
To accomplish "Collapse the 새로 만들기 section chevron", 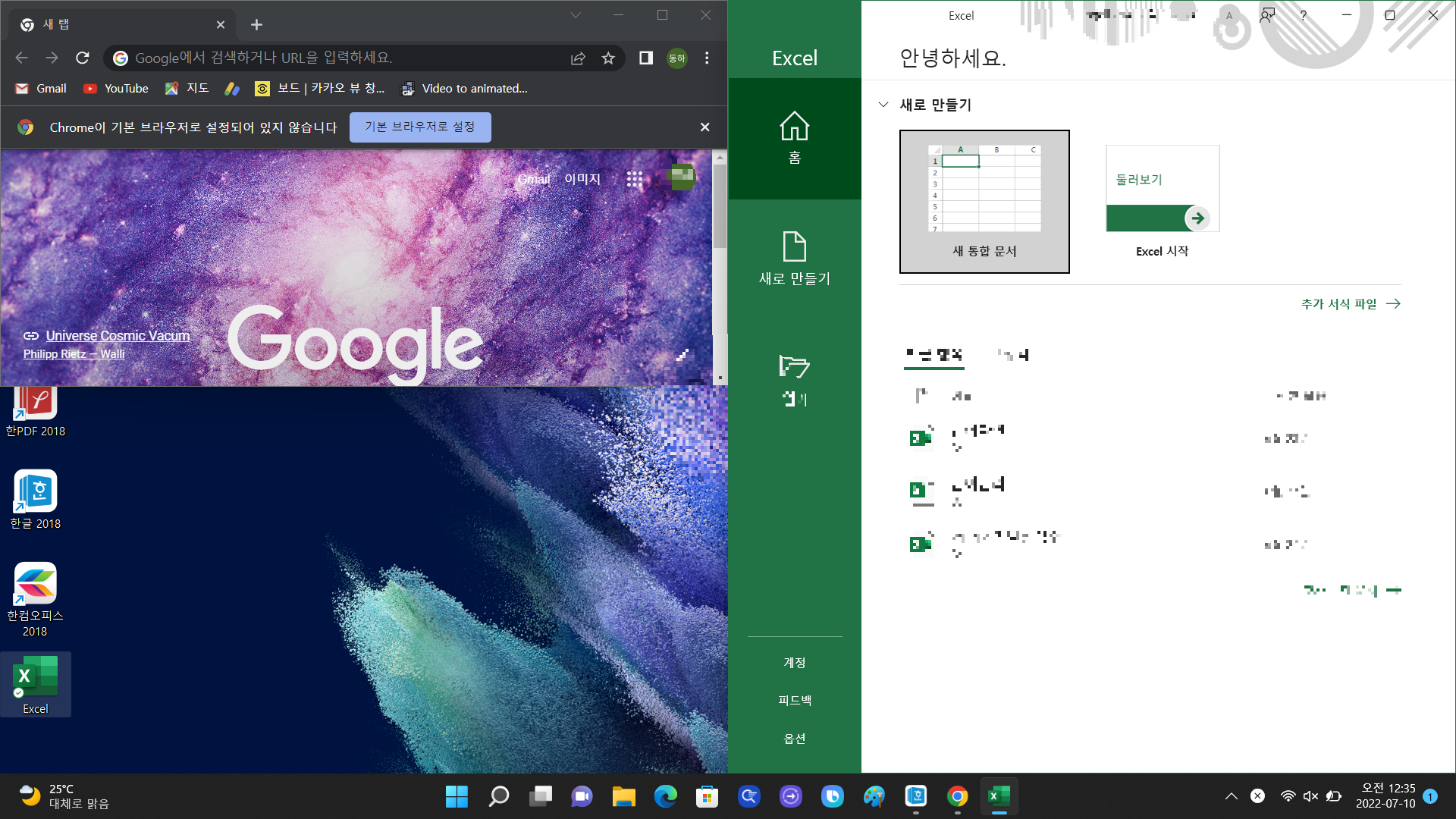I will pos(883,105).
